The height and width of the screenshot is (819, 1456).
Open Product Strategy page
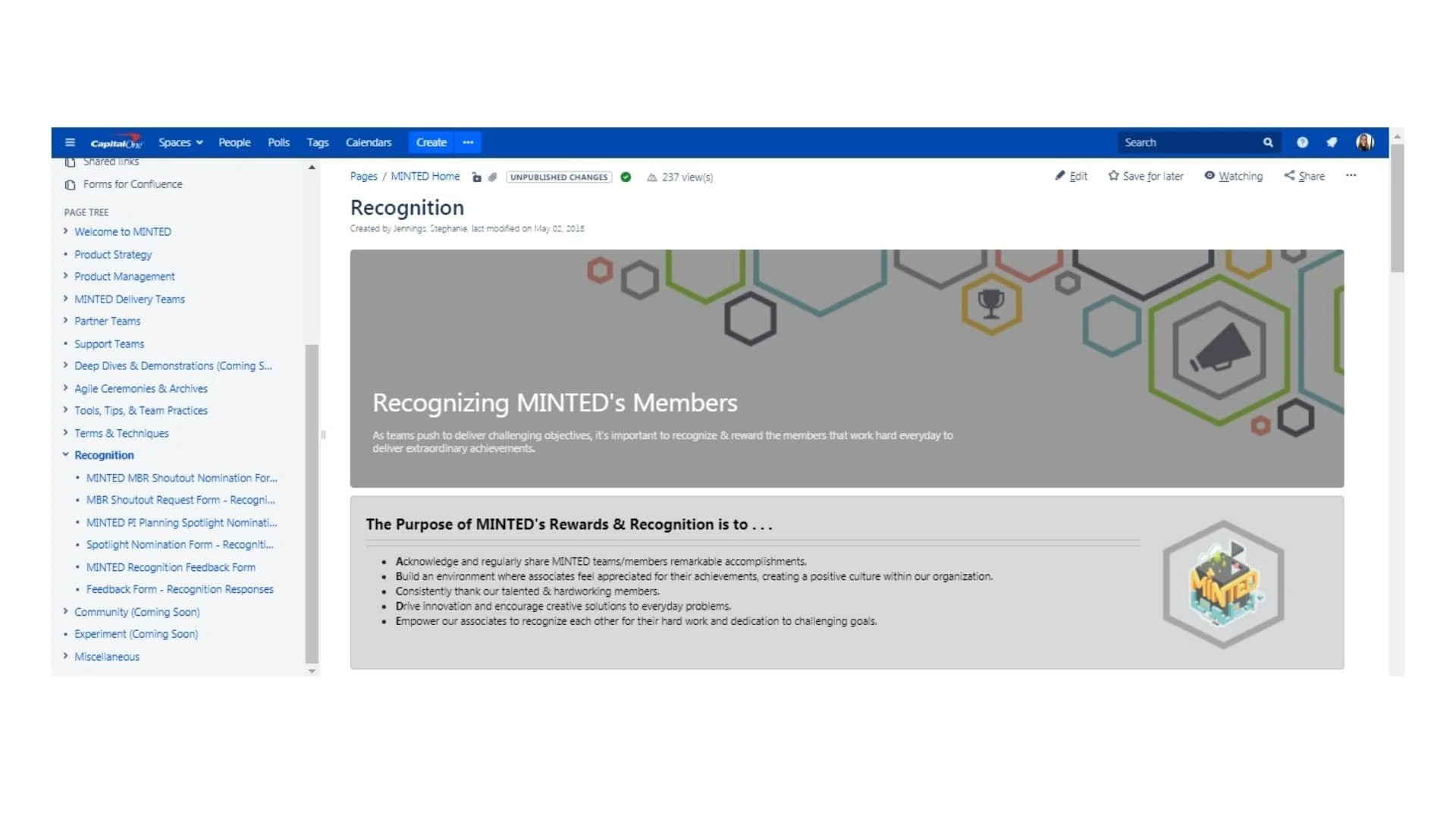(x=113, y=255)
